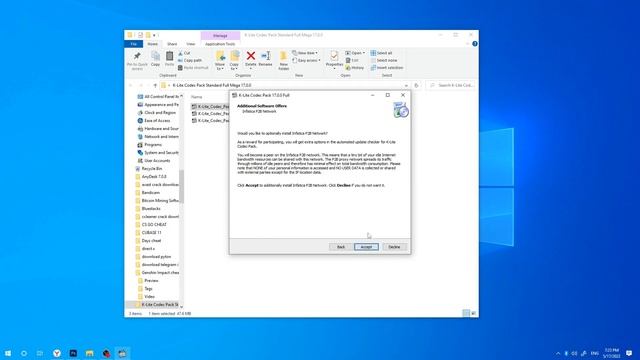Click the Up arrow next to address bar
The image size is (640, 360).
point(155,85)
